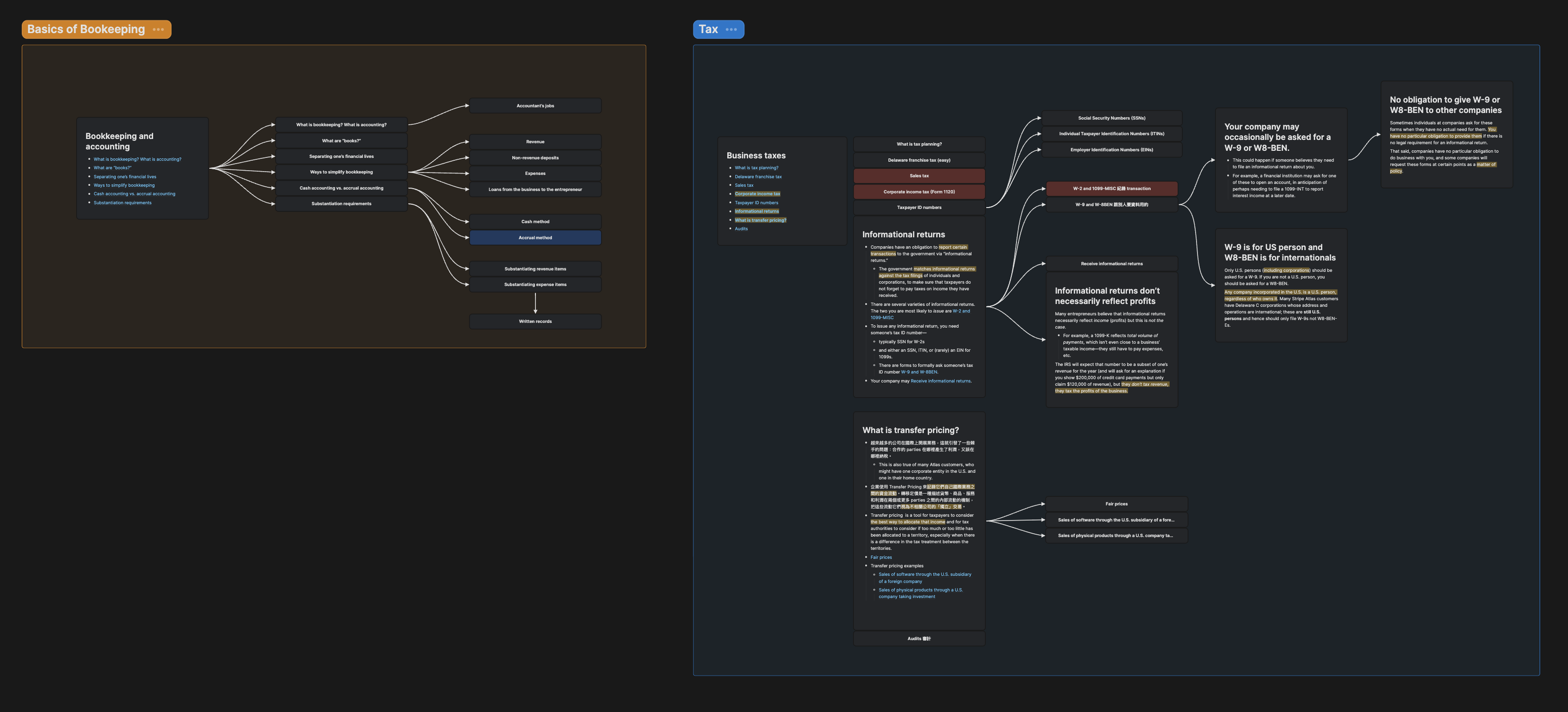Screen dimensions: 1568x712
Task: Select the "Substantiating revenue items" card
Action: pyautogui.click(x=535, y=269)
